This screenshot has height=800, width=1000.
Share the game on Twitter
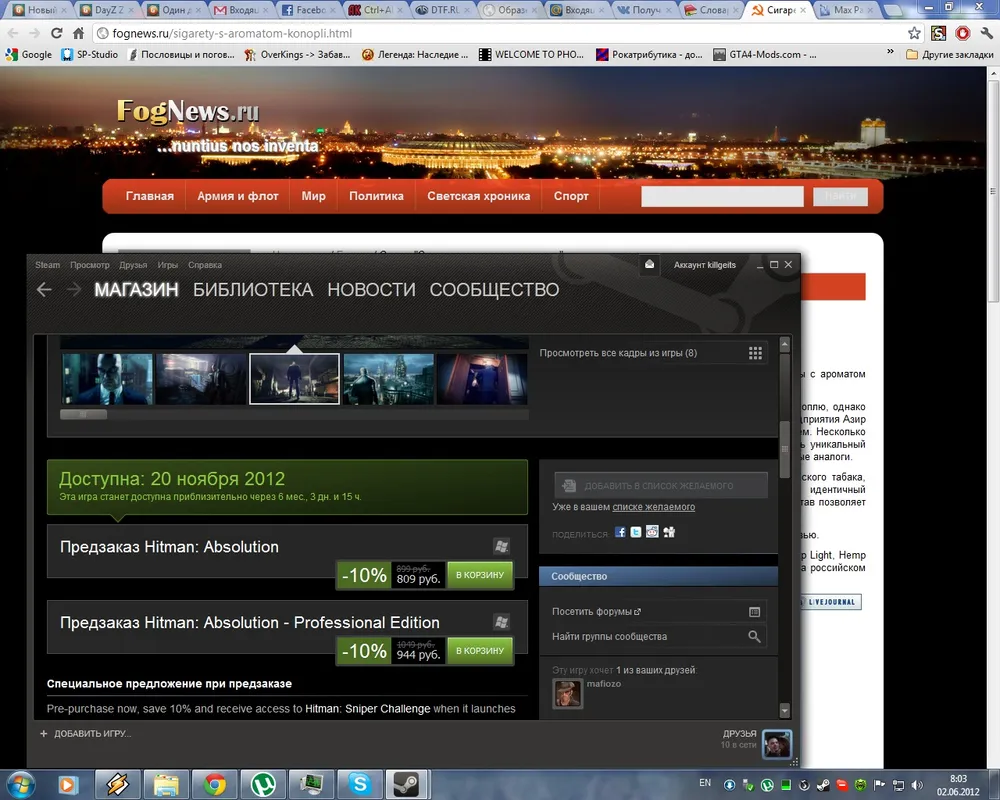pyautogui.click(x=636, y=532)
